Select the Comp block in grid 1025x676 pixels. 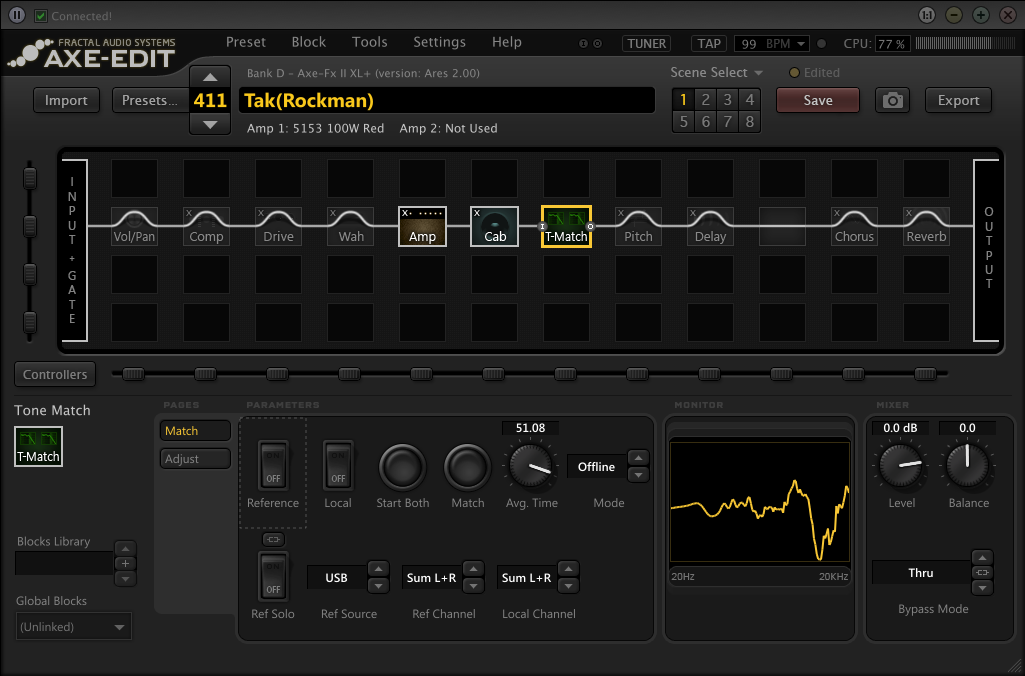[x=206, y=226]
